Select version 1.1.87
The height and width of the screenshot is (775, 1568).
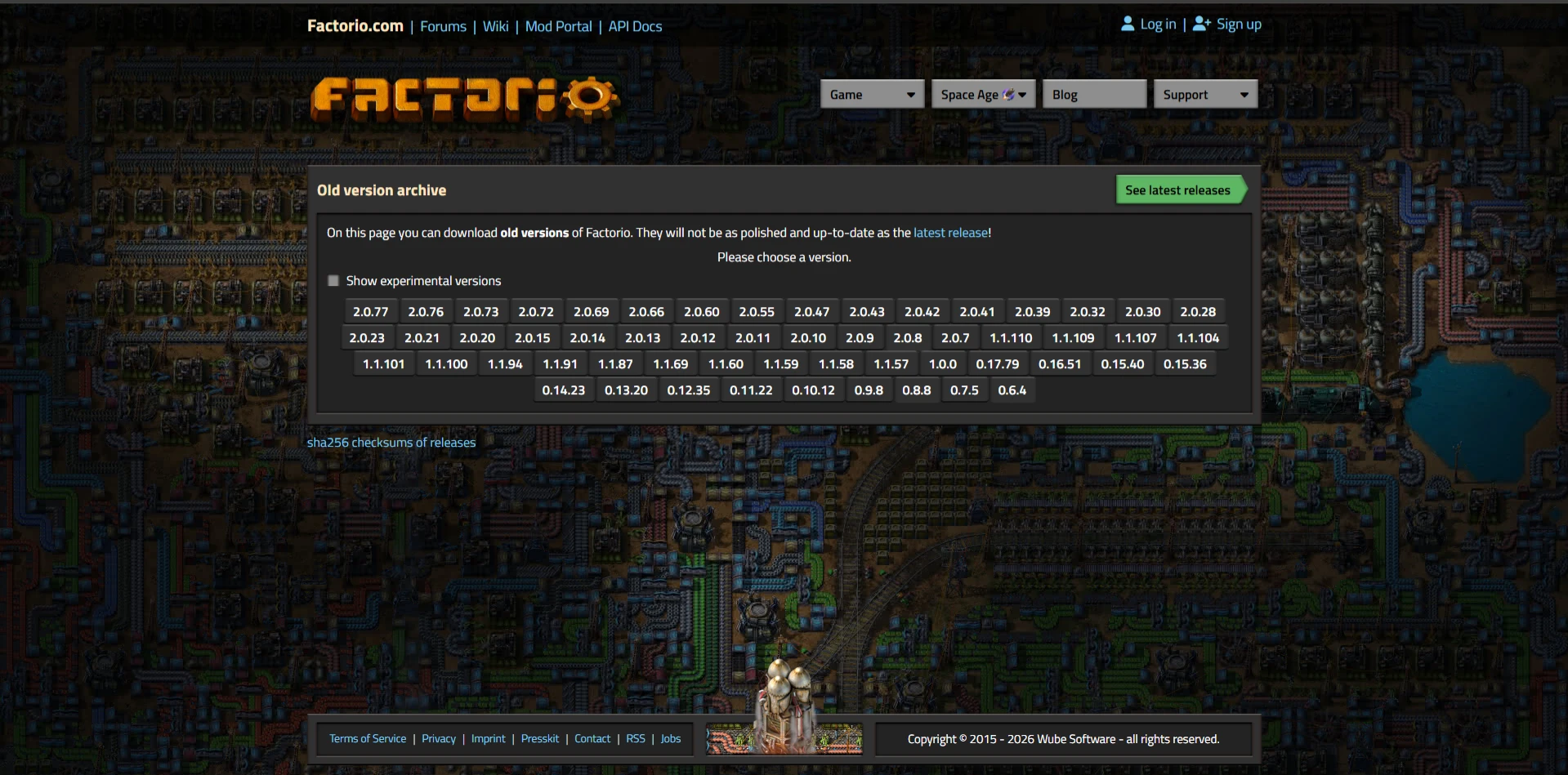615,364
